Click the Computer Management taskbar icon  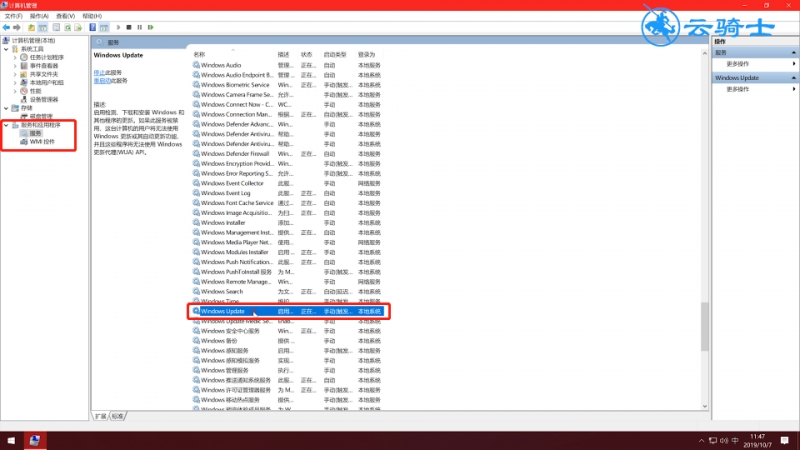pos(35,440)
